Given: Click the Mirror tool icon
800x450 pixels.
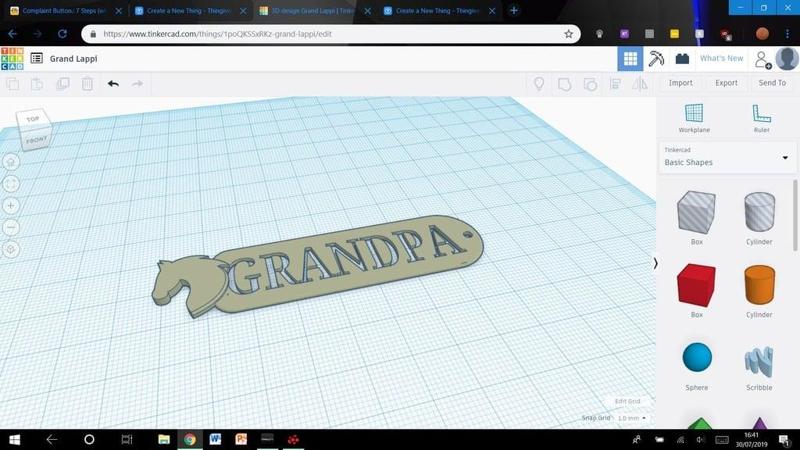Looking at the screenshot, I should [640, 84].
